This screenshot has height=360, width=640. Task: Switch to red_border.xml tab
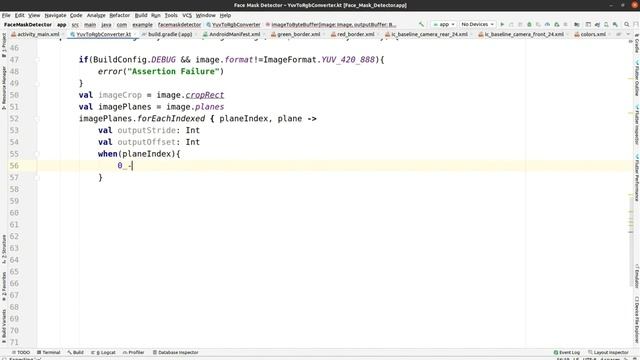coord(353,34)
